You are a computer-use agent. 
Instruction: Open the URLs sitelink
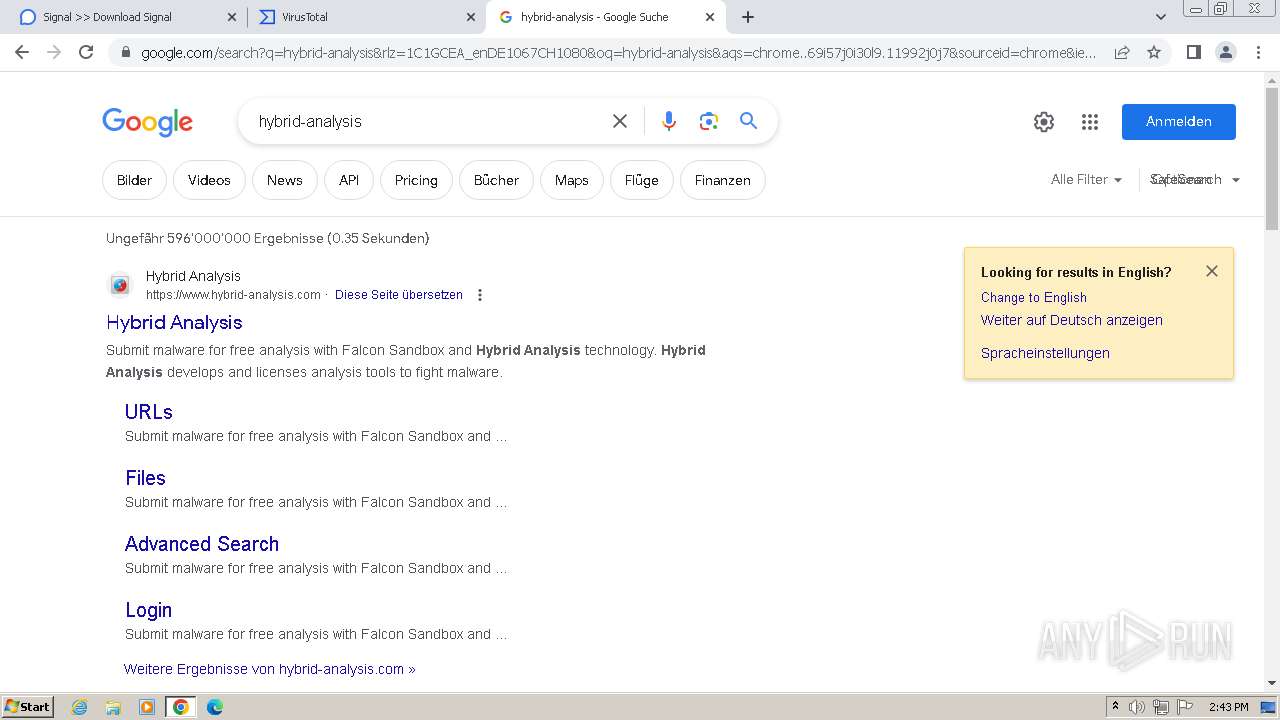click(x=149, y=412)
